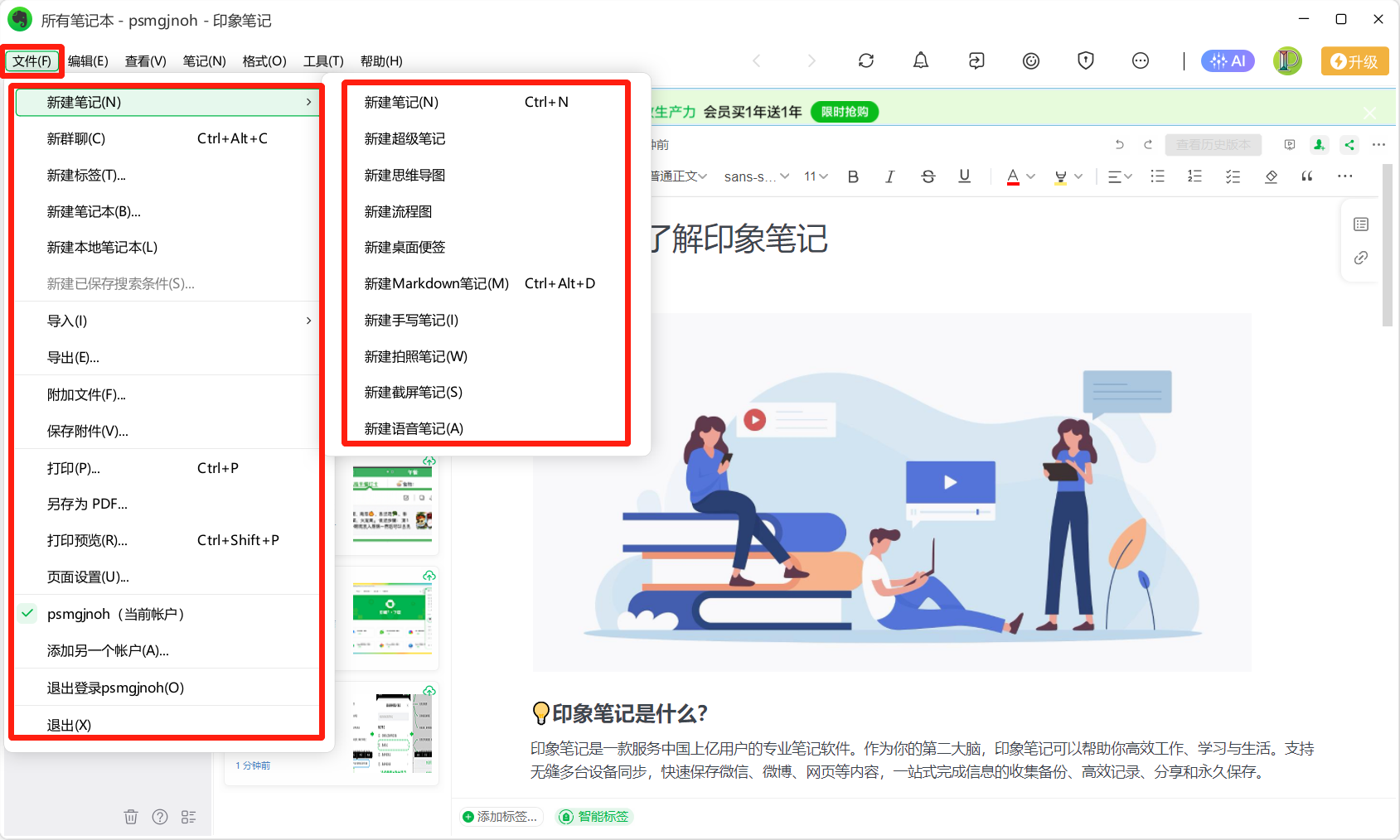Close the promotion banner
The image size is (1400, 840).
pyautogui.click(x=1370, y=112)
